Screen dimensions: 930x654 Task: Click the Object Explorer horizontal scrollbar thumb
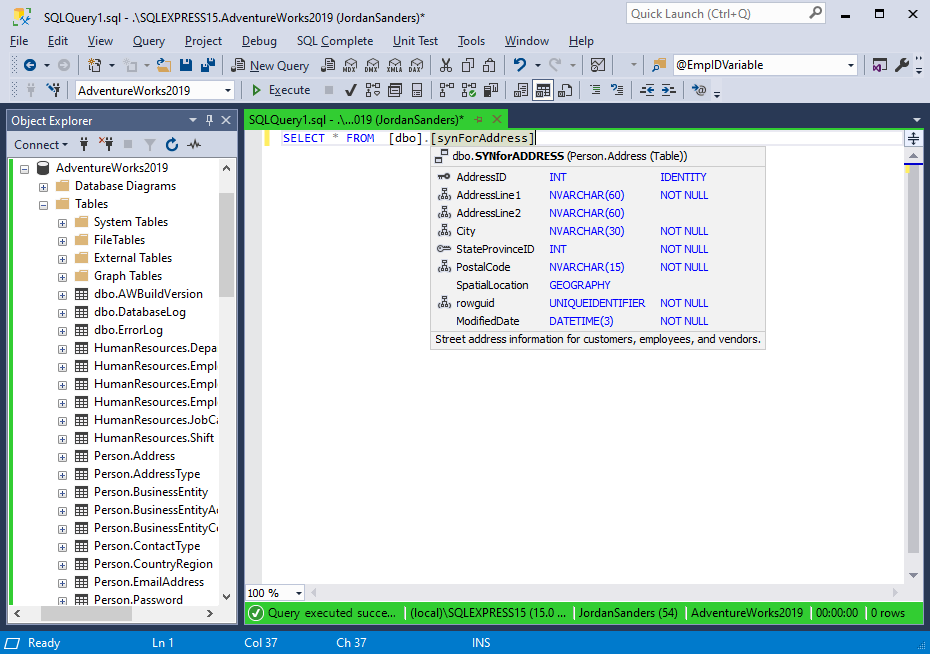86,614
